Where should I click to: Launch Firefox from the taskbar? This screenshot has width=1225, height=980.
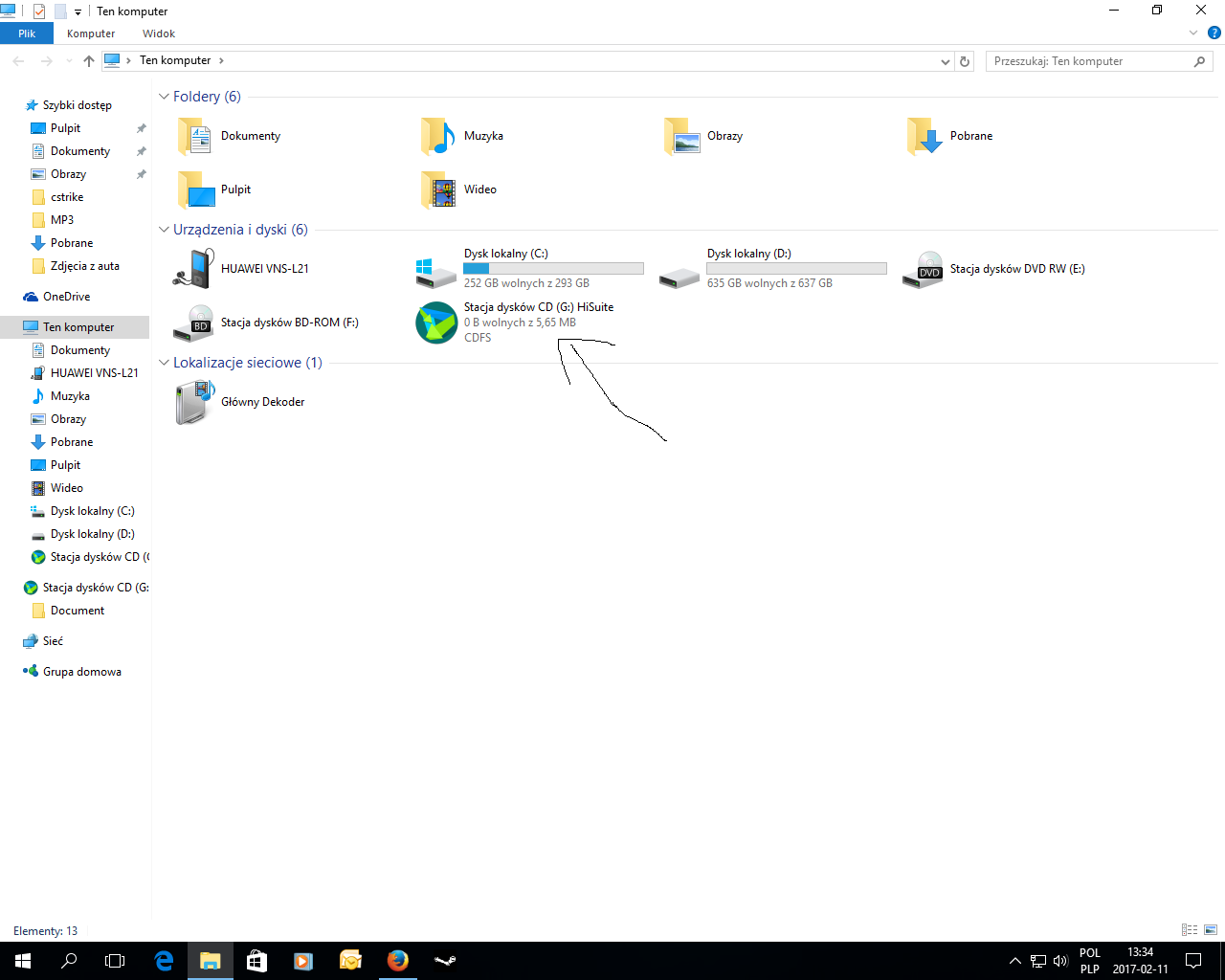[x=398, y=960]
